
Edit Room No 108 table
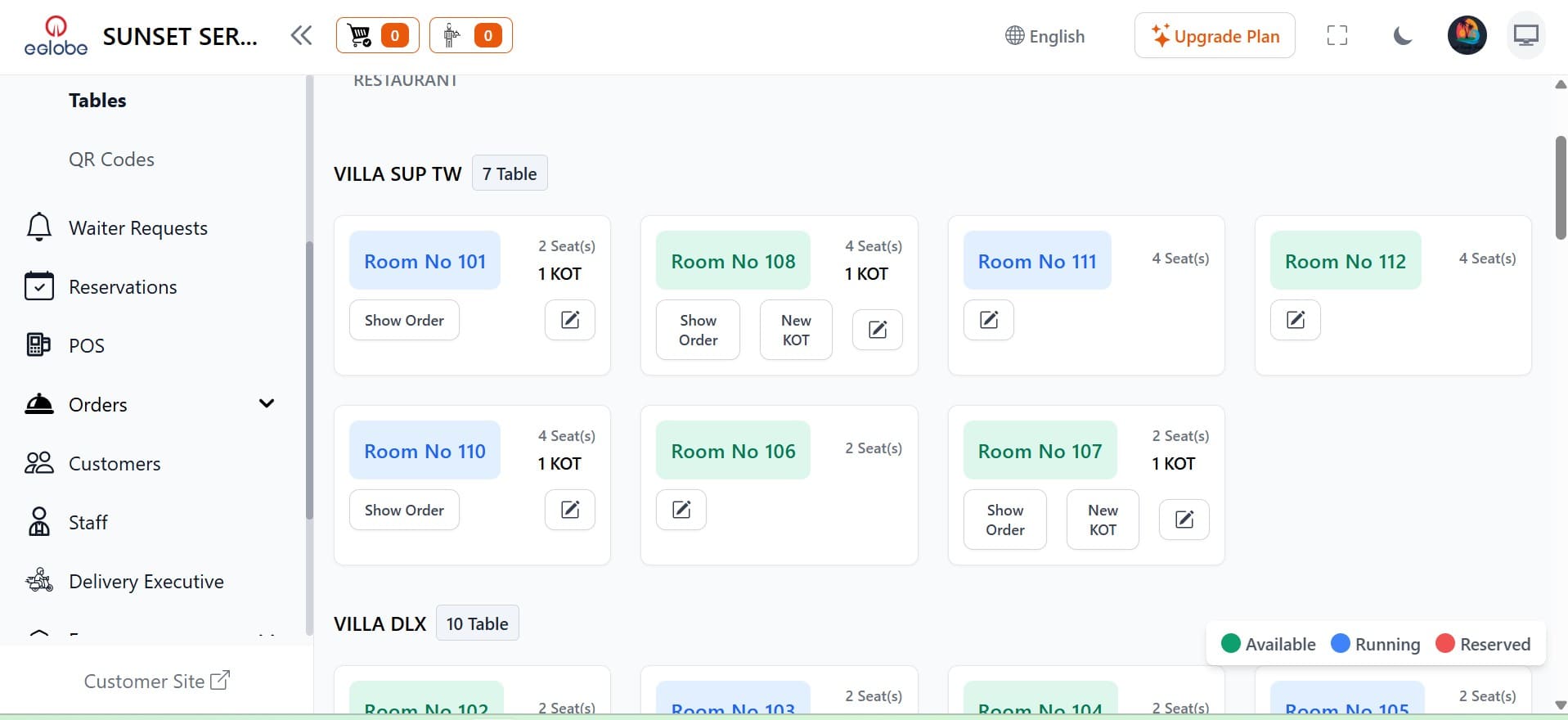click(878, 330)
